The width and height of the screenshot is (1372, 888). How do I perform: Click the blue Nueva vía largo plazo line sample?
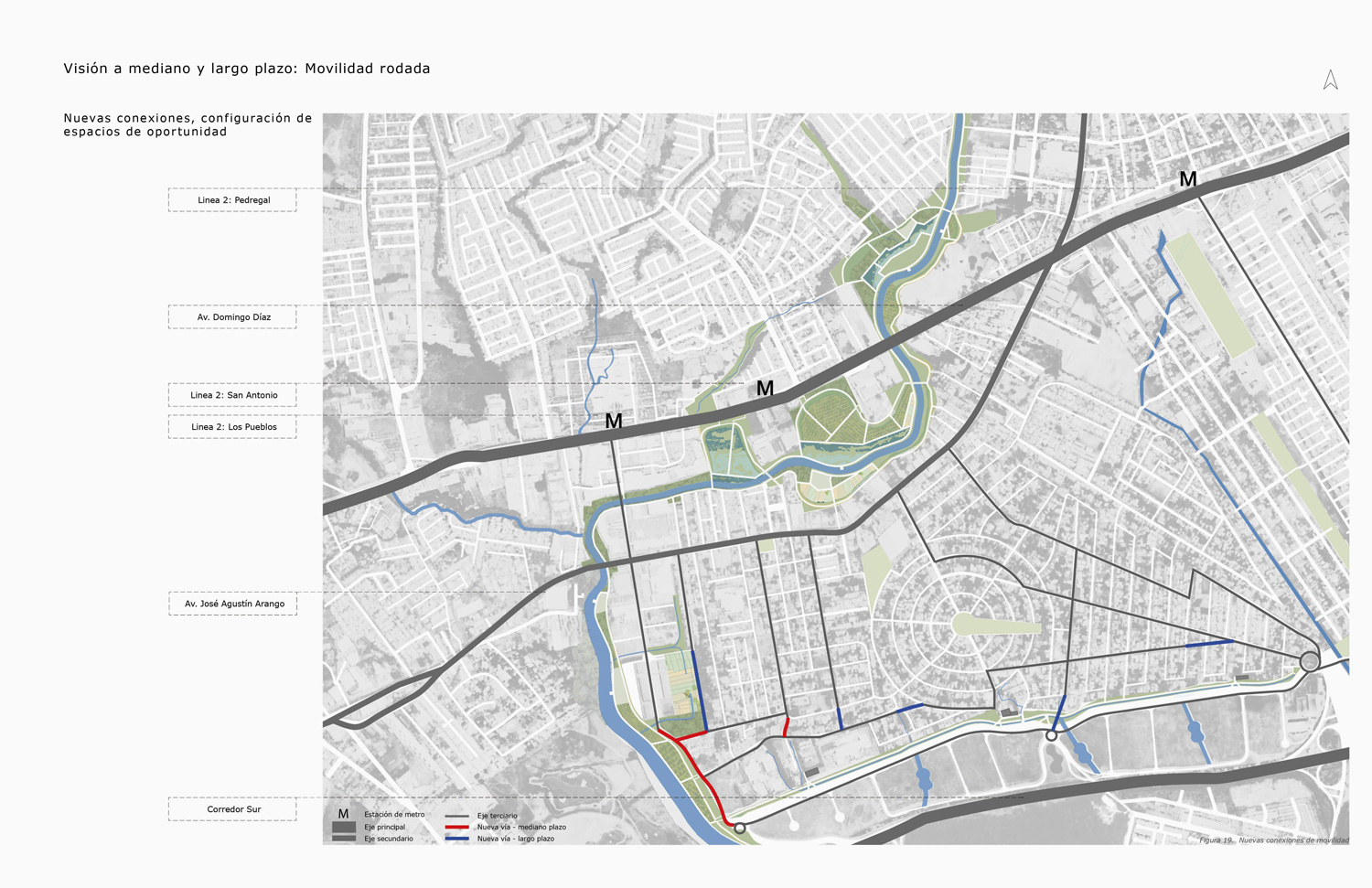coord(456,839)
